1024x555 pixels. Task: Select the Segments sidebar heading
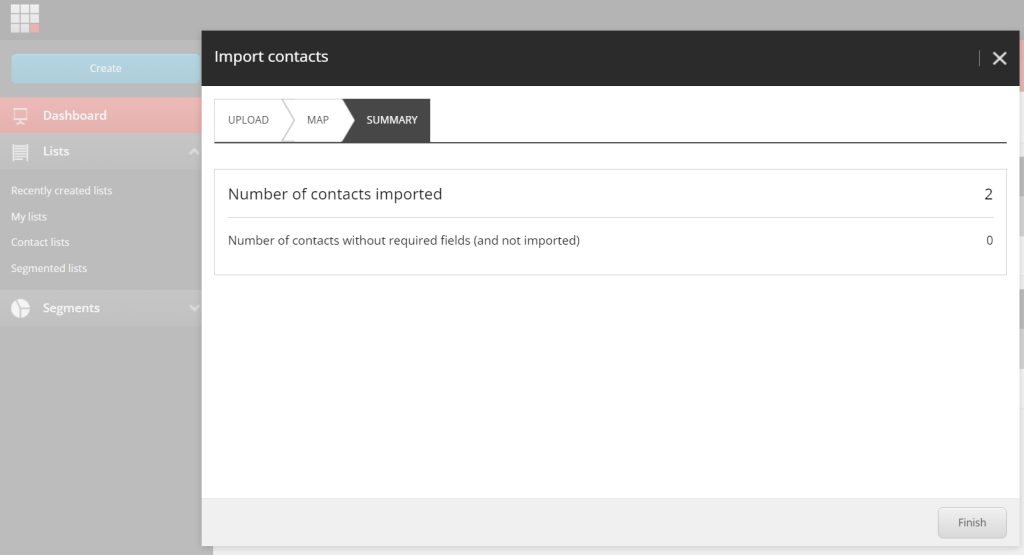[71, 308]
